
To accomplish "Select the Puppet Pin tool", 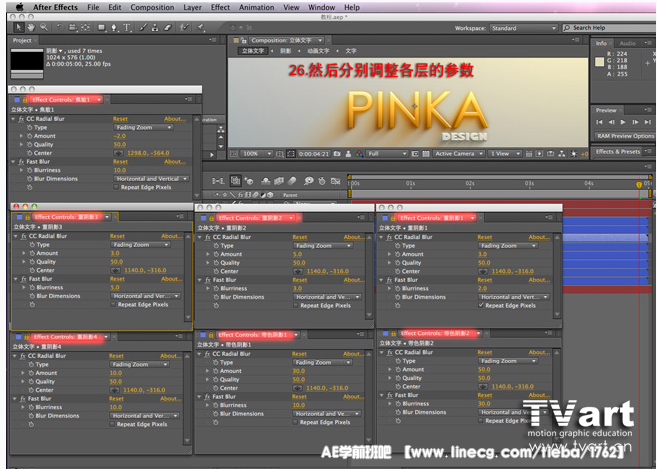I will 200,27.
